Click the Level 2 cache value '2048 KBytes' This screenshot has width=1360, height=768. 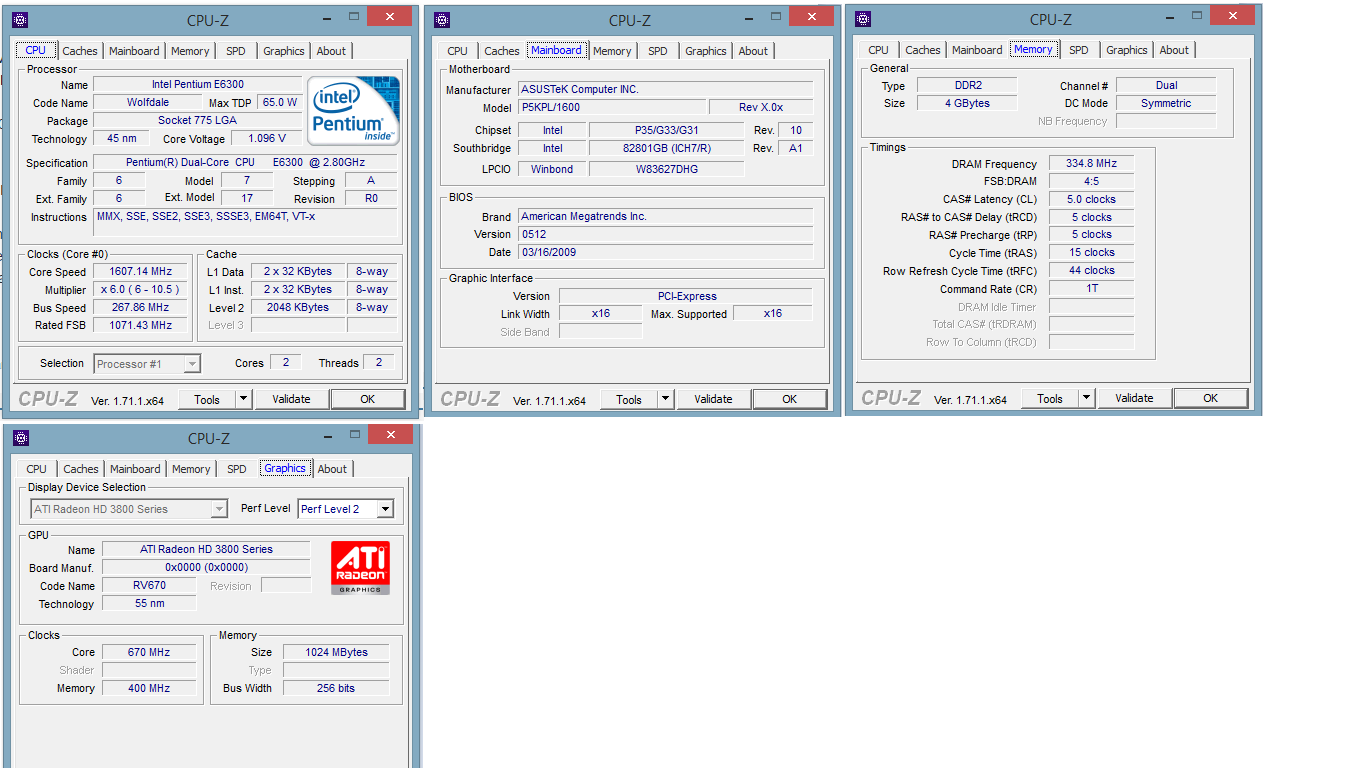click(x=298, y=308)
